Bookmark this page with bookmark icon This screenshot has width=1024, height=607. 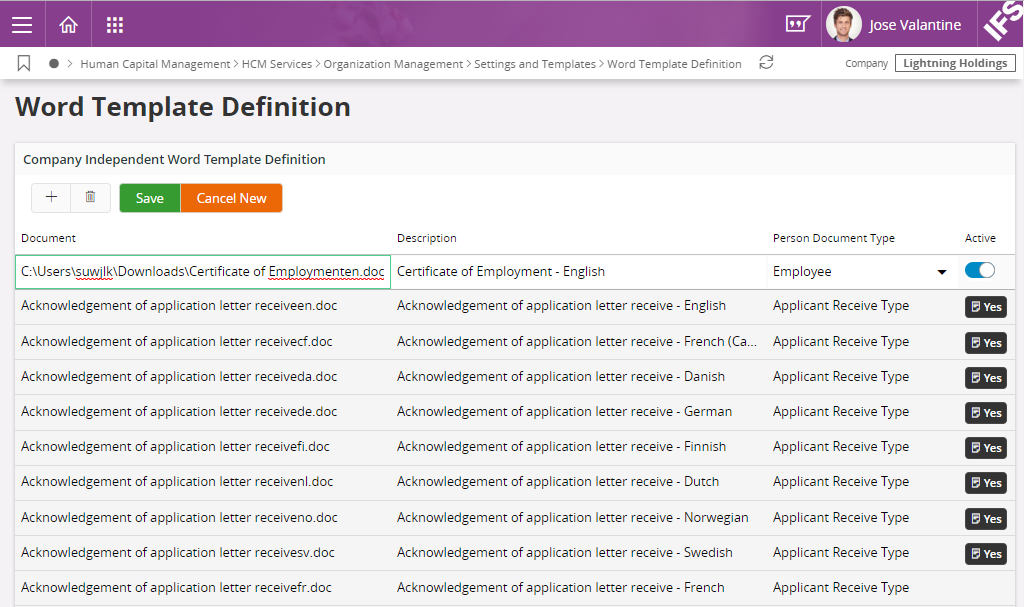click(x=24, y=63)
